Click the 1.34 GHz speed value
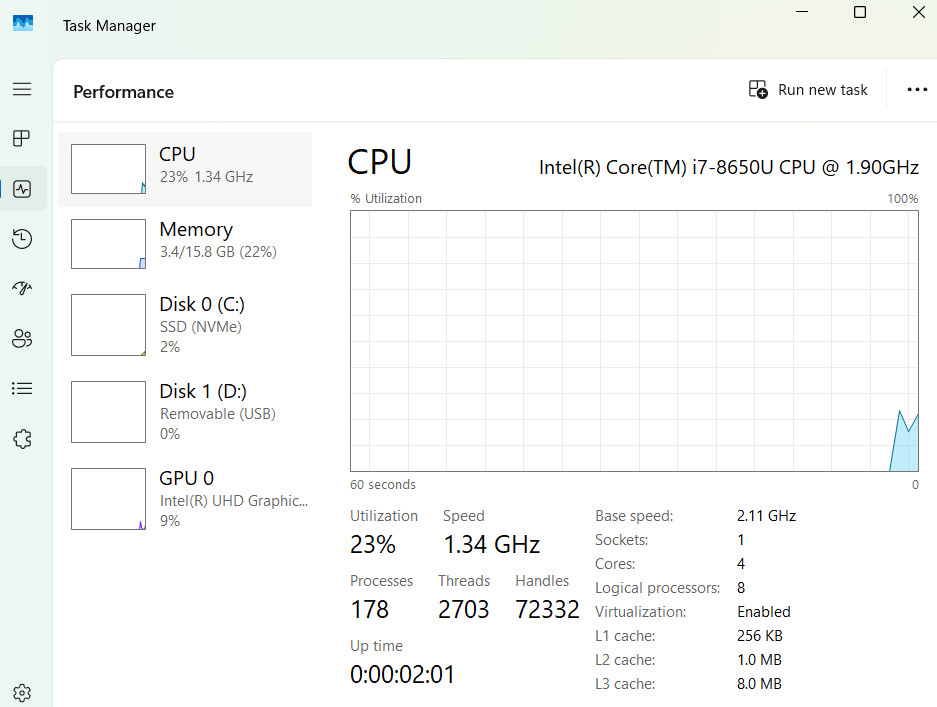The width and height of the screenshot is (937, 707). pos(491,544)
